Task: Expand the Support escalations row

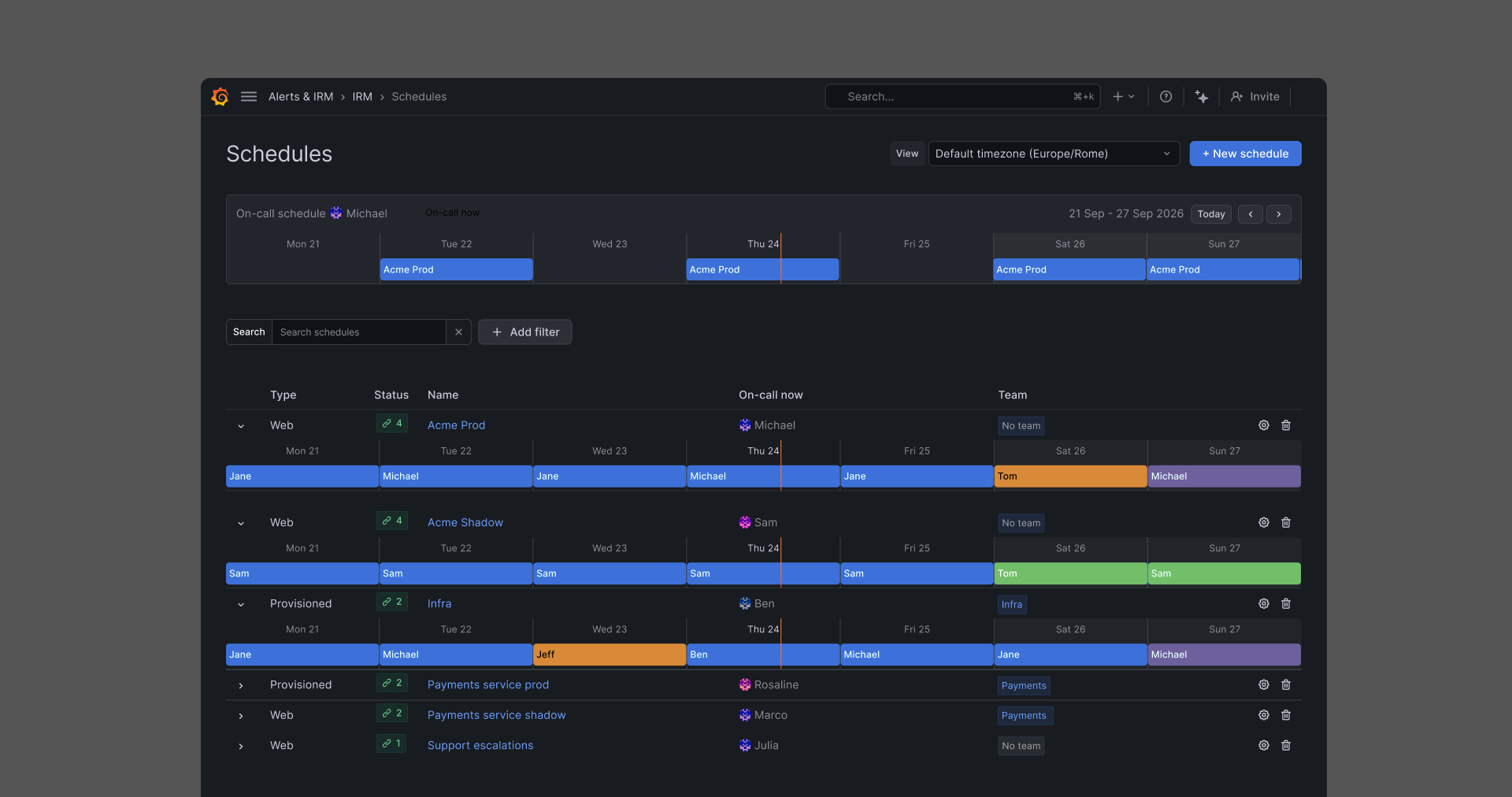Action: click(x=241, y=746)
